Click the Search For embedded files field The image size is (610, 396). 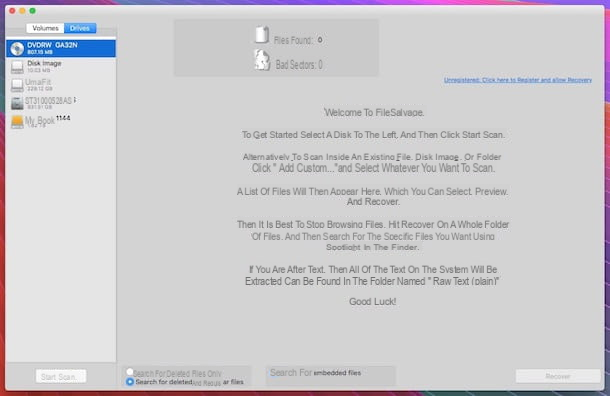click(331, 375)
